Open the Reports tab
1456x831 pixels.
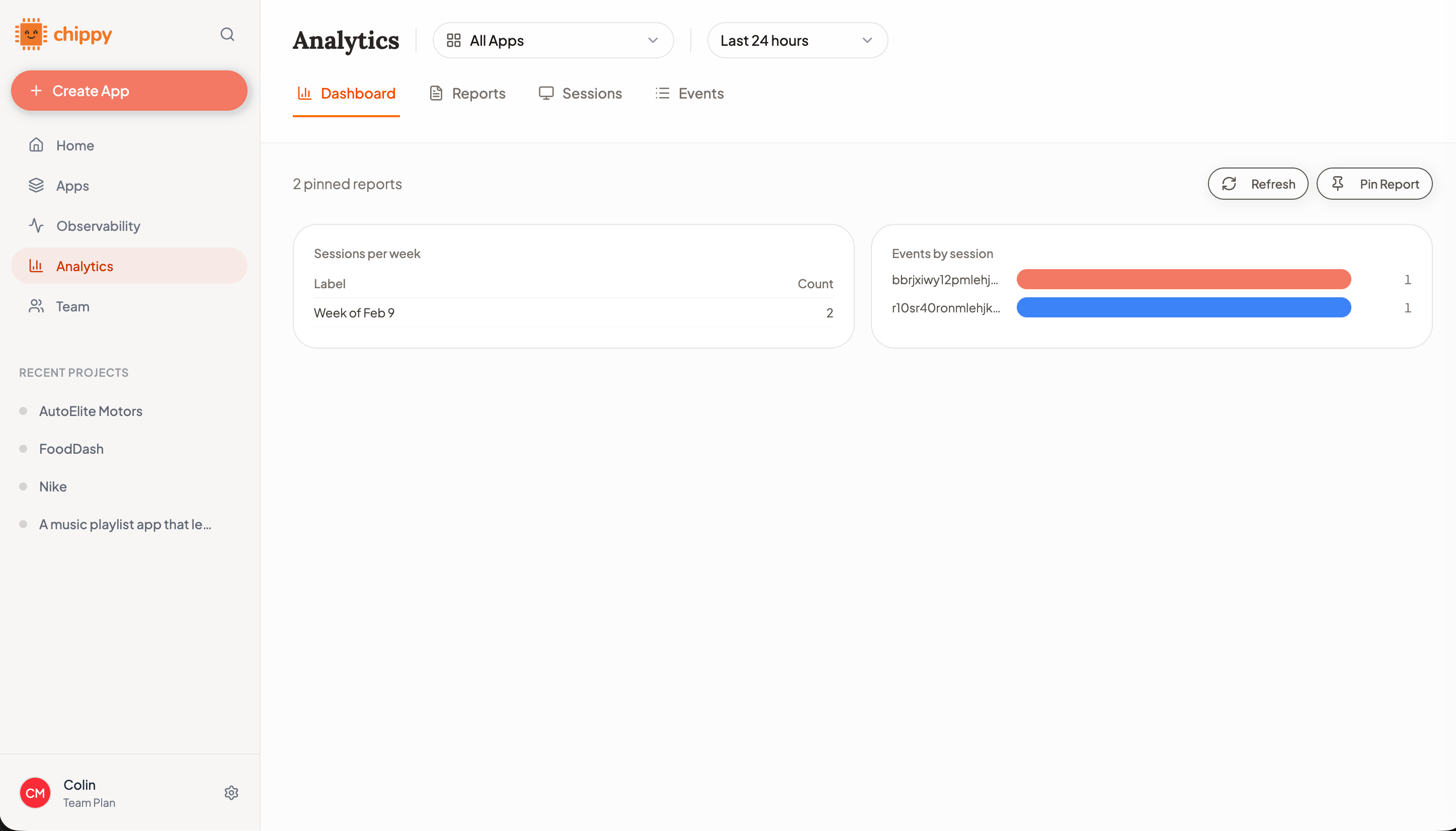[x=467, y=94]
